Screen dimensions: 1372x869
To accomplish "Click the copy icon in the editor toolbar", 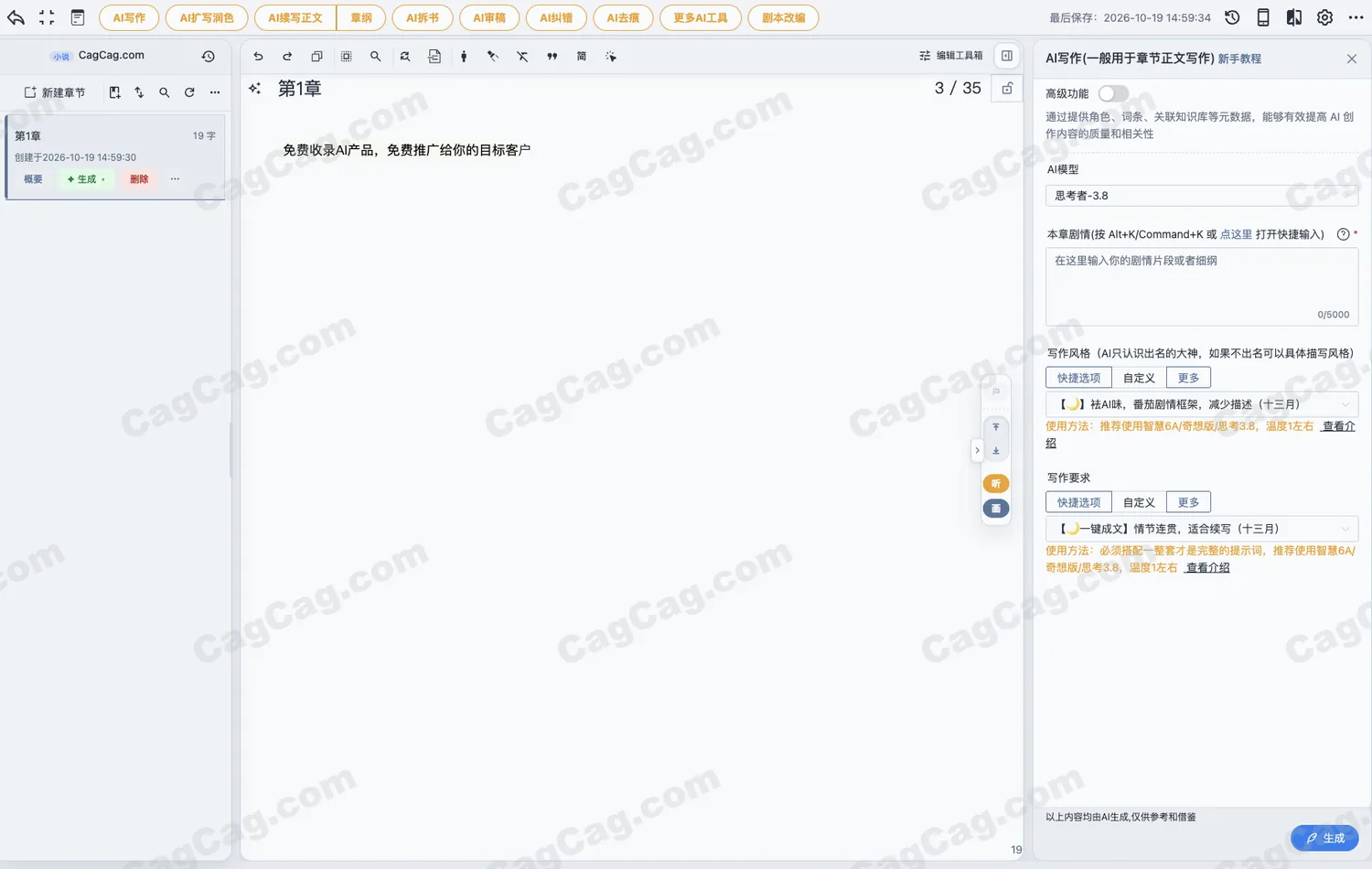I will (x=316, y=57).
